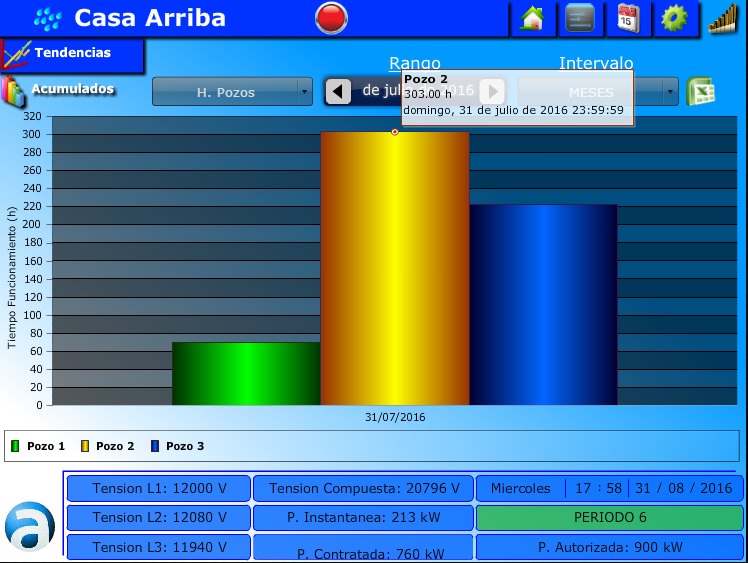This screenshot has height=563, width=748.
Task: Expand the H. Pozos dropdown arrow
Action: [x=304, y=92]
